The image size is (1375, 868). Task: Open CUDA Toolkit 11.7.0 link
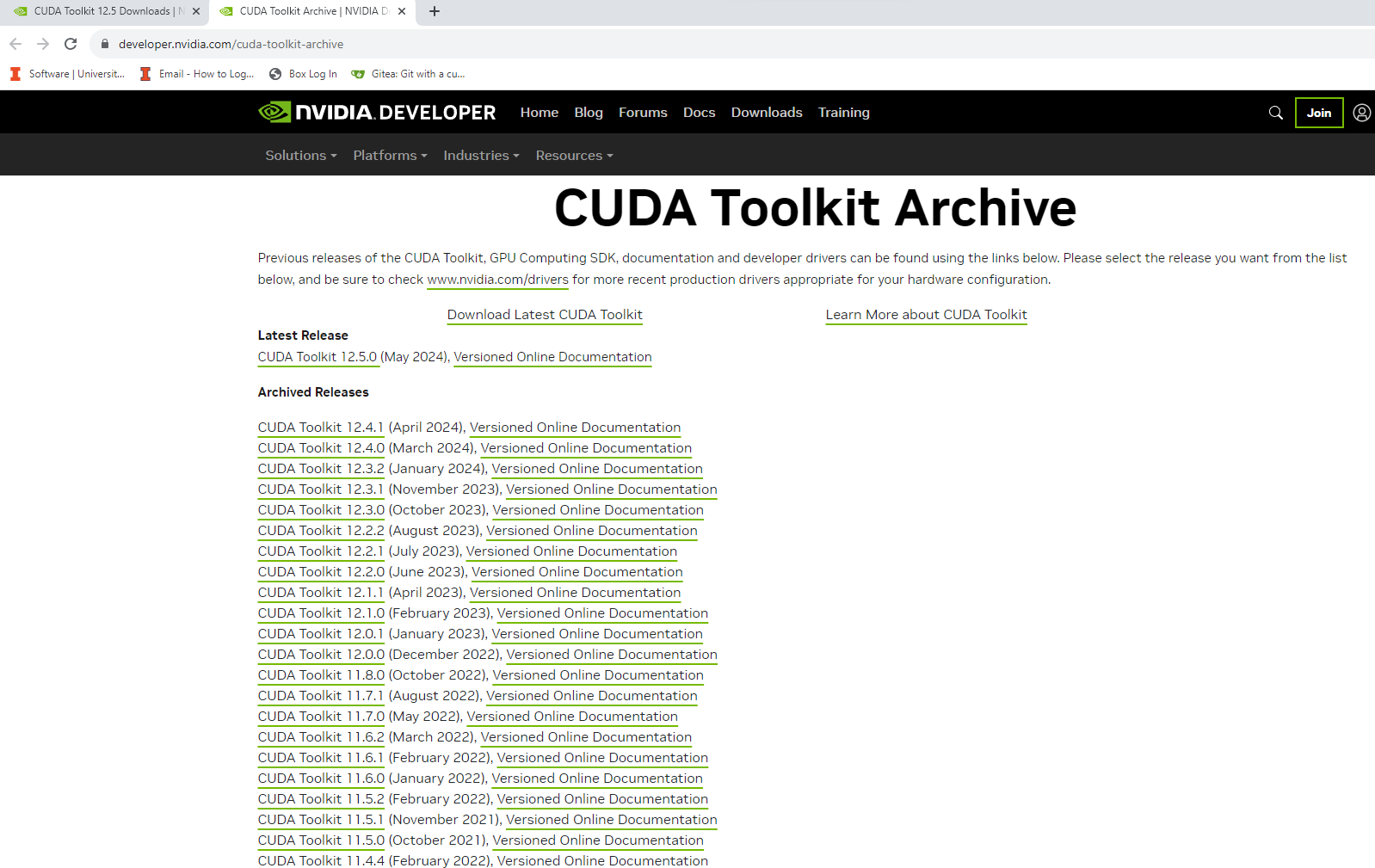pyautogui.click(x=321, y=717)
